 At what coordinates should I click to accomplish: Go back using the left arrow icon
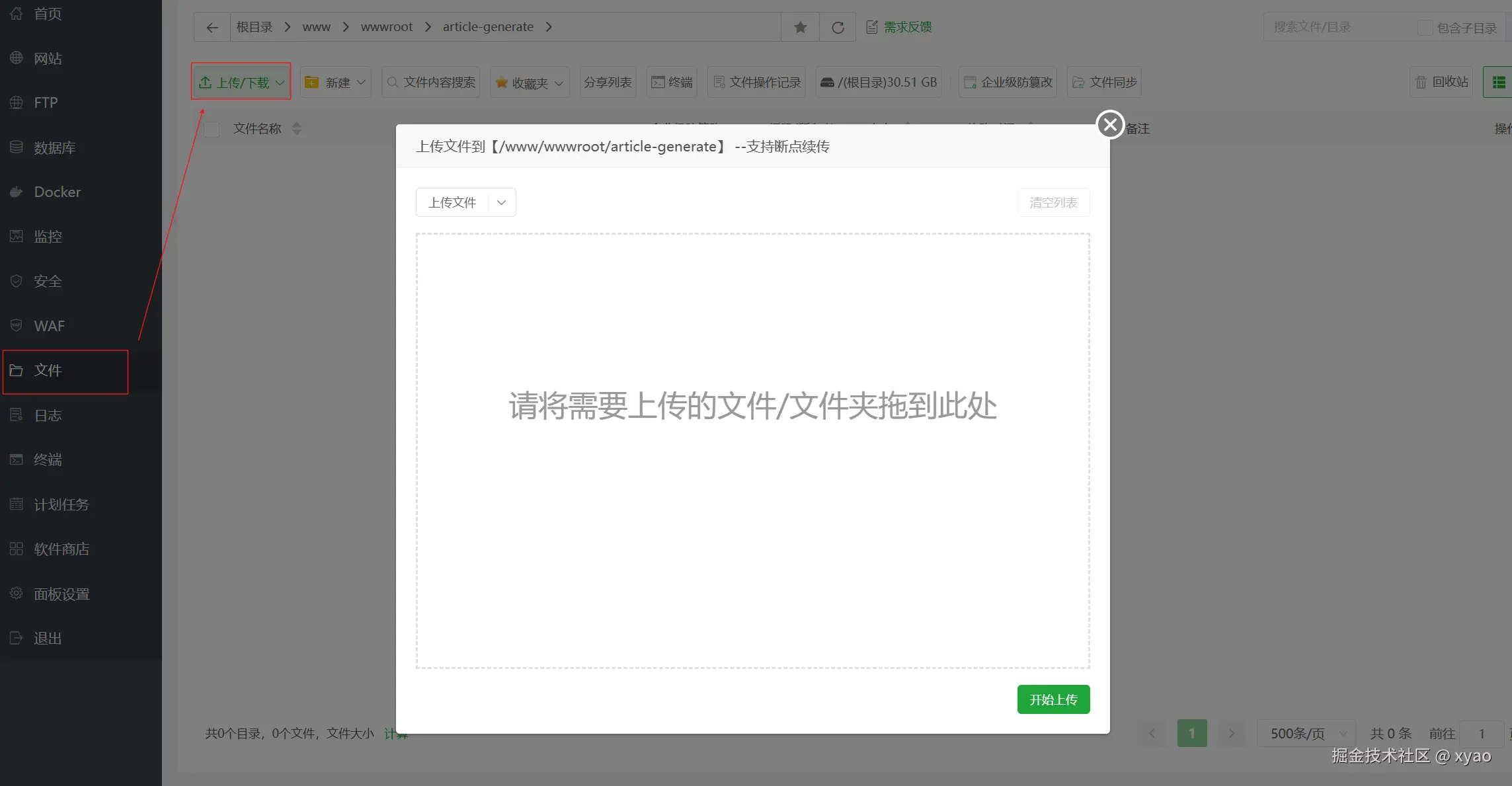[212, 27]
